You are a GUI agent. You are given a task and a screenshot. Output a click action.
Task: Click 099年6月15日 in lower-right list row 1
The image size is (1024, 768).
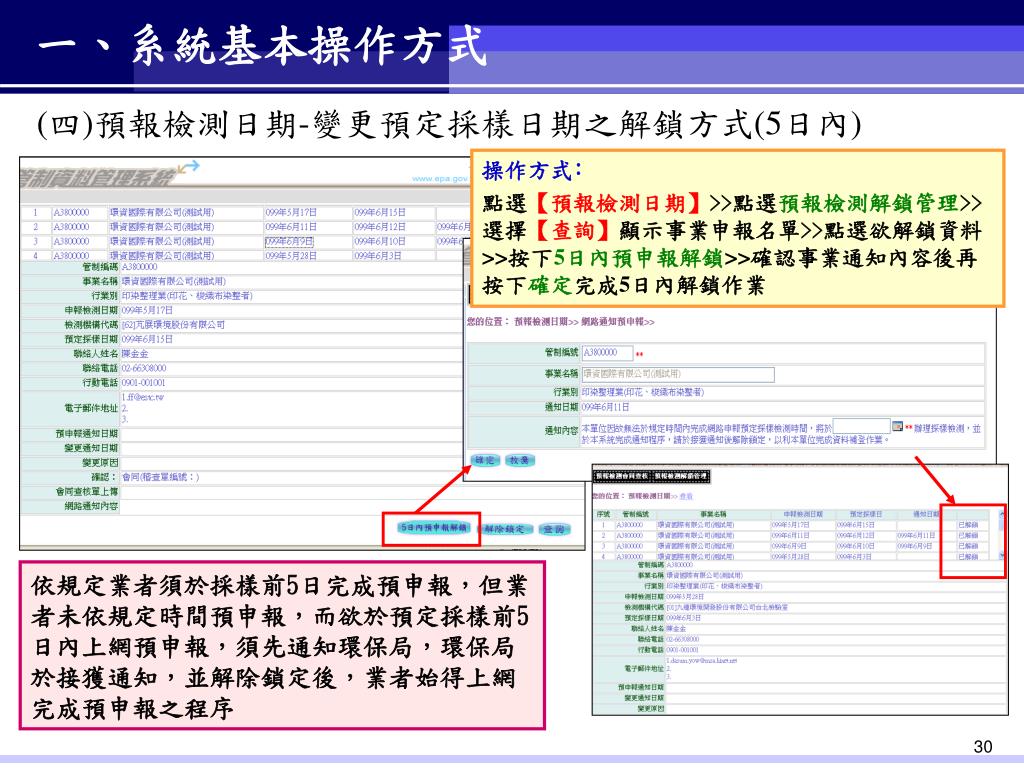pyautogui.click(x=856, y=525)
